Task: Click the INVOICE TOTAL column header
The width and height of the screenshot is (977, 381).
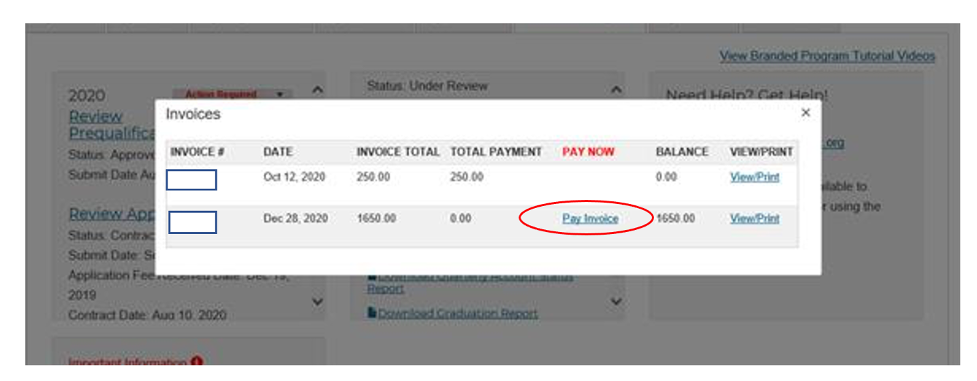Action: tap(398, 152)
